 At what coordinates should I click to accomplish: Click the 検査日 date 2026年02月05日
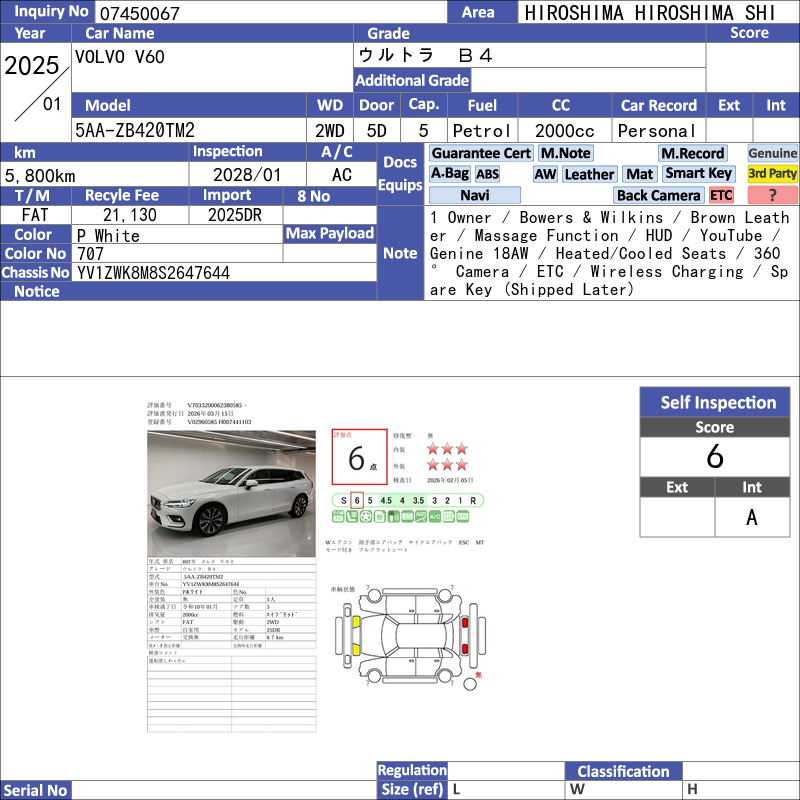[450, 480]
